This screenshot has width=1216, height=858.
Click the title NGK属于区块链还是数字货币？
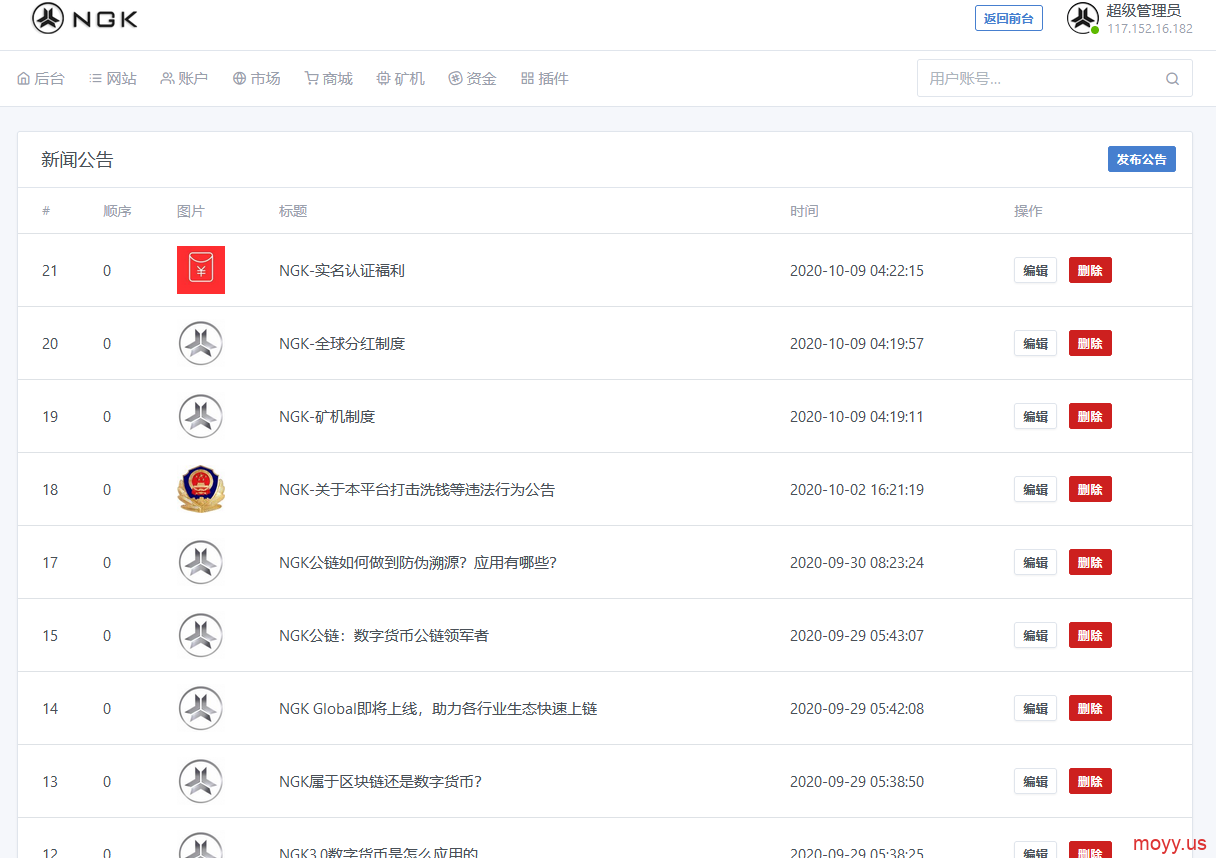381,781
